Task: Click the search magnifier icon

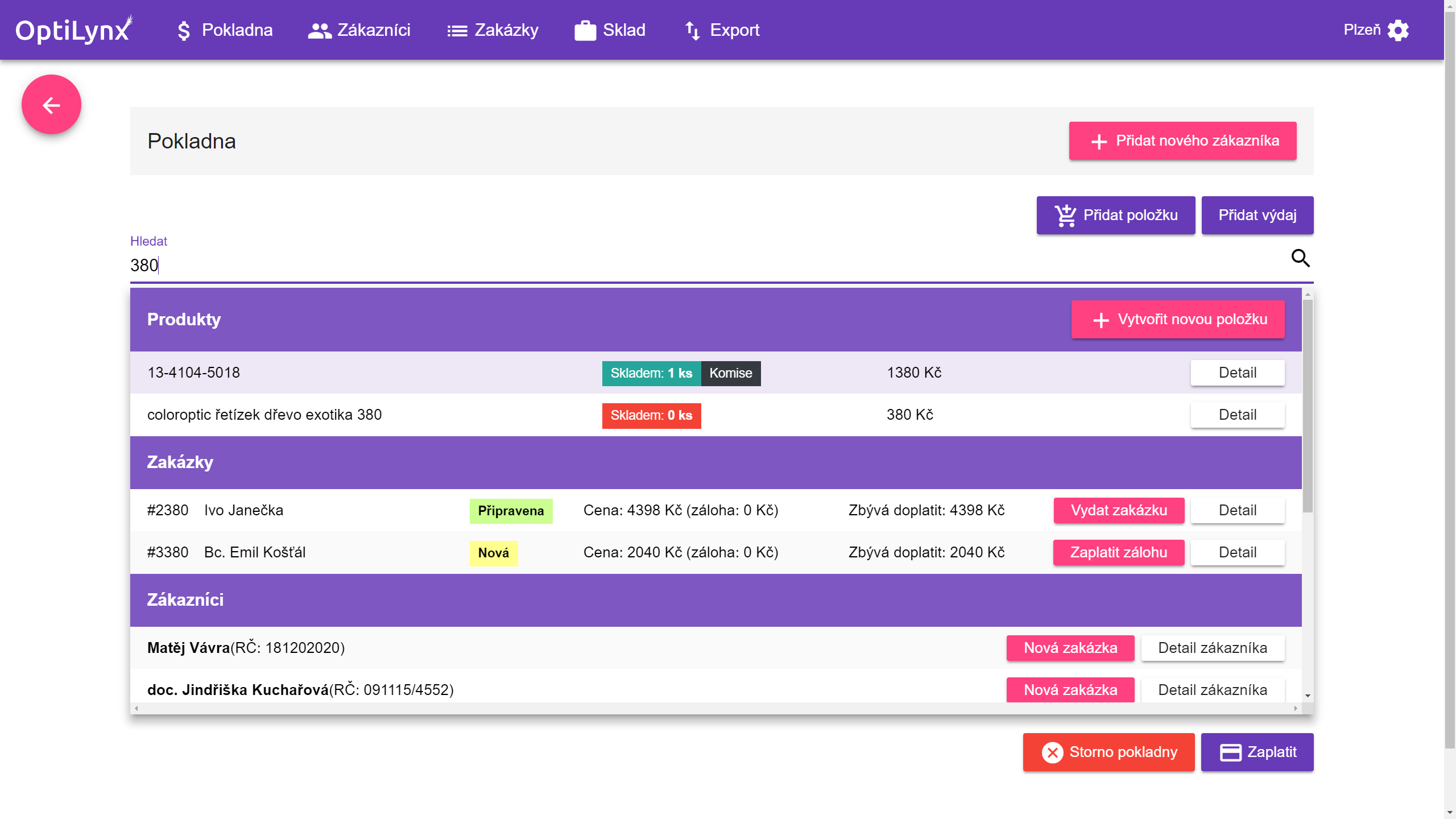Action: tap(1300, 258)
